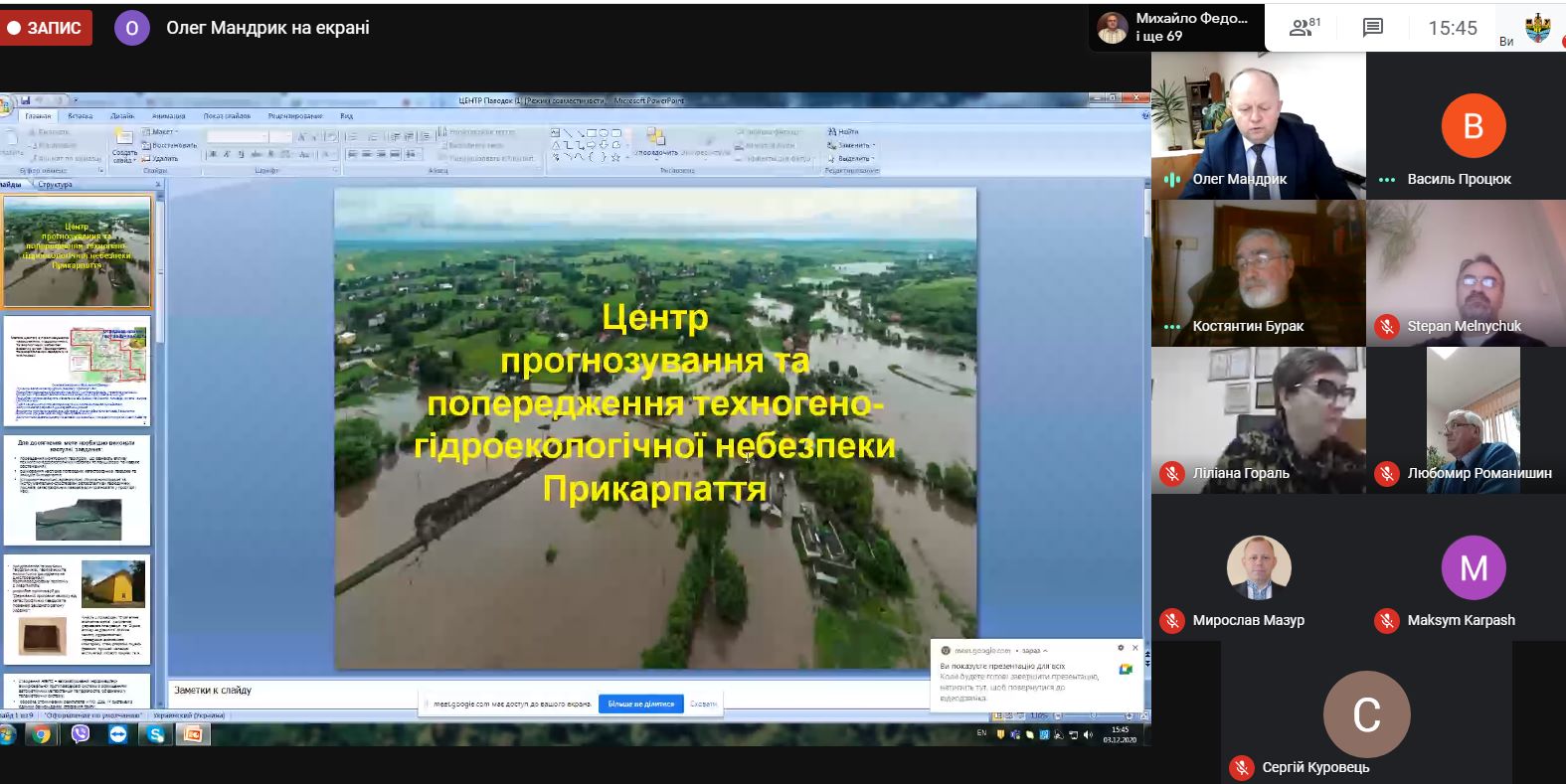
Task: Click presenter avatar O beside Олег Мандрик
Action: click(x=132, y=29)
